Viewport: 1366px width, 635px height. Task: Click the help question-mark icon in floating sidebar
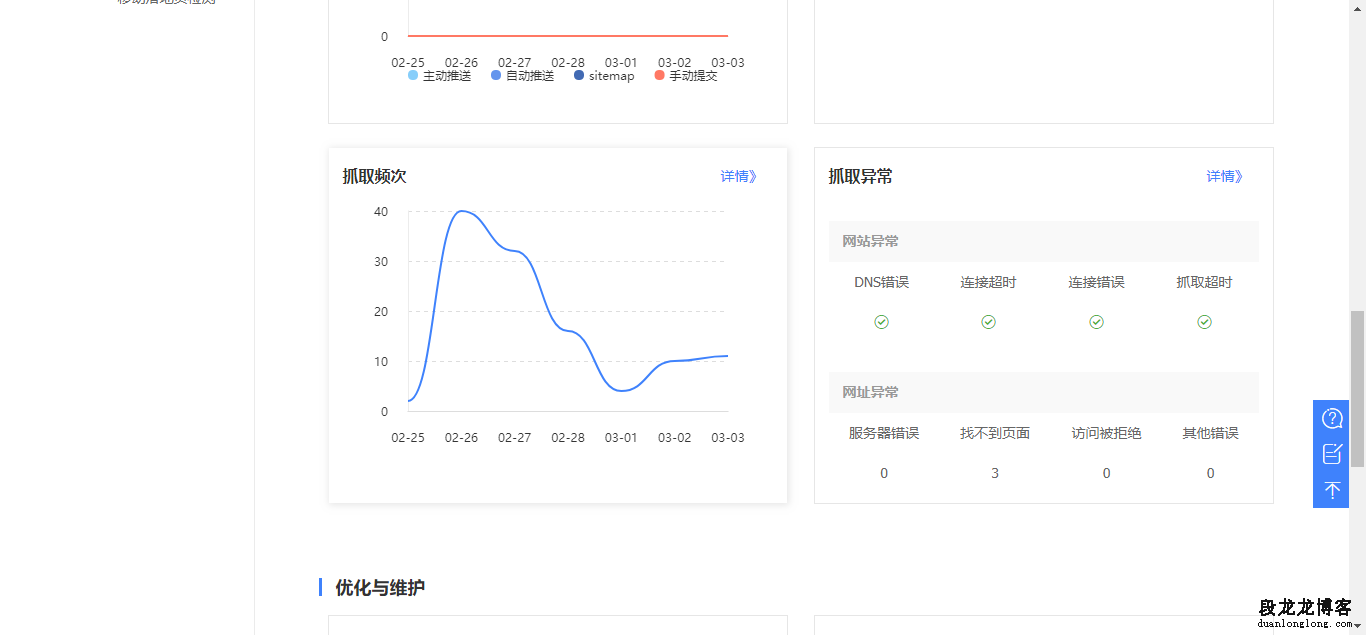[1331, 418]
